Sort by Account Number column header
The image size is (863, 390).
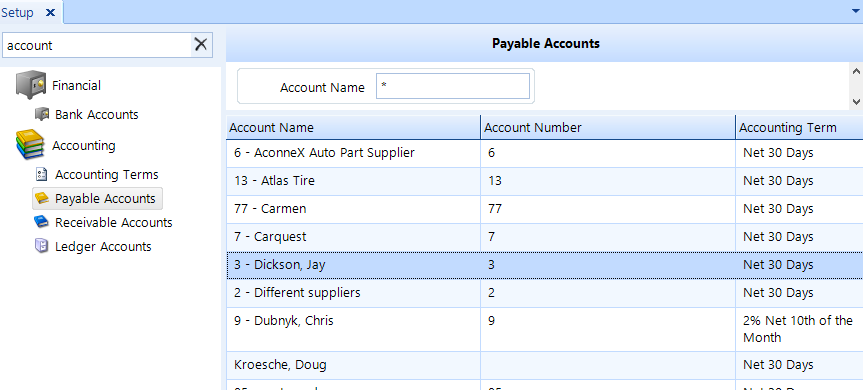[608, 128]
